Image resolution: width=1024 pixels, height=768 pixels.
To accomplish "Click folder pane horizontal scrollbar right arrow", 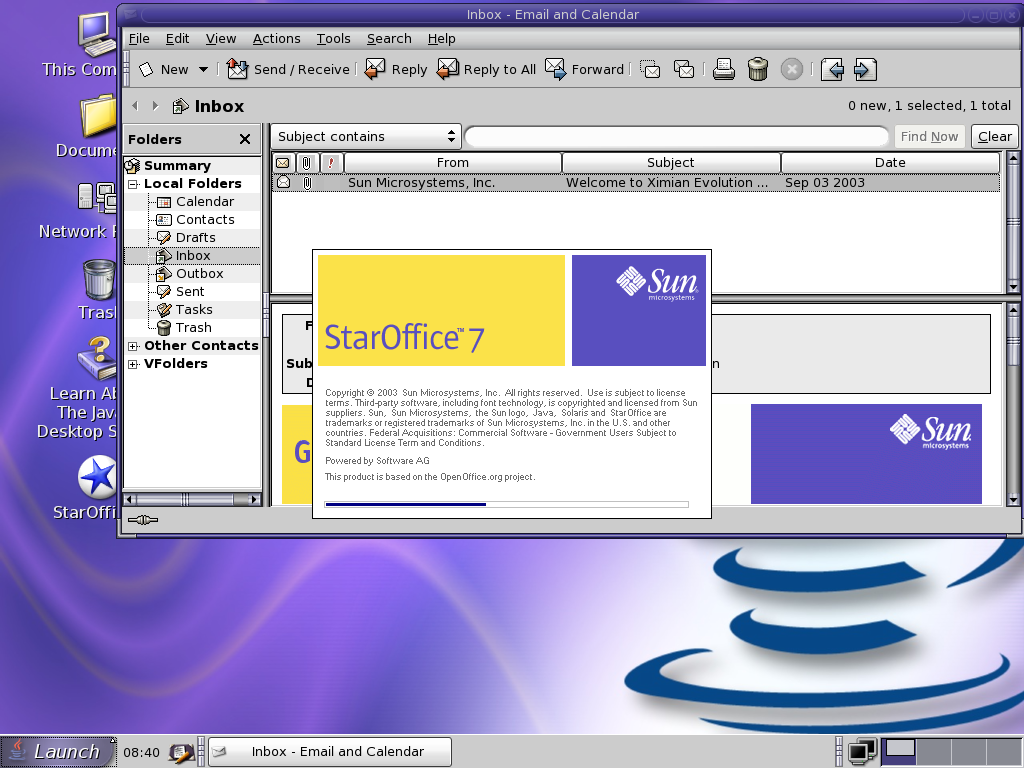I will [x=254, y=500].
